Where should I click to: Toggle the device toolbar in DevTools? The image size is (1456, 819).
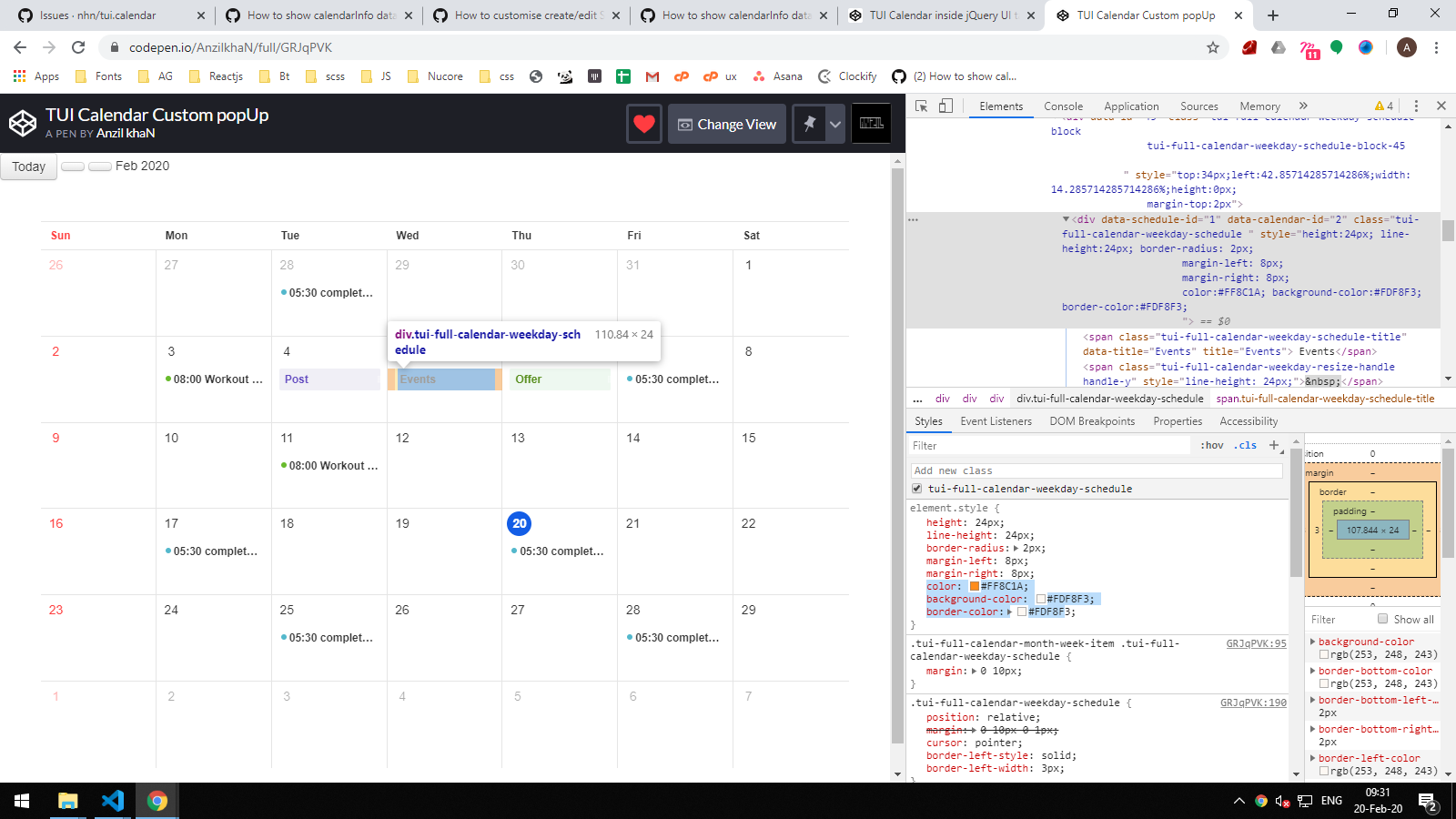[946, 106]
